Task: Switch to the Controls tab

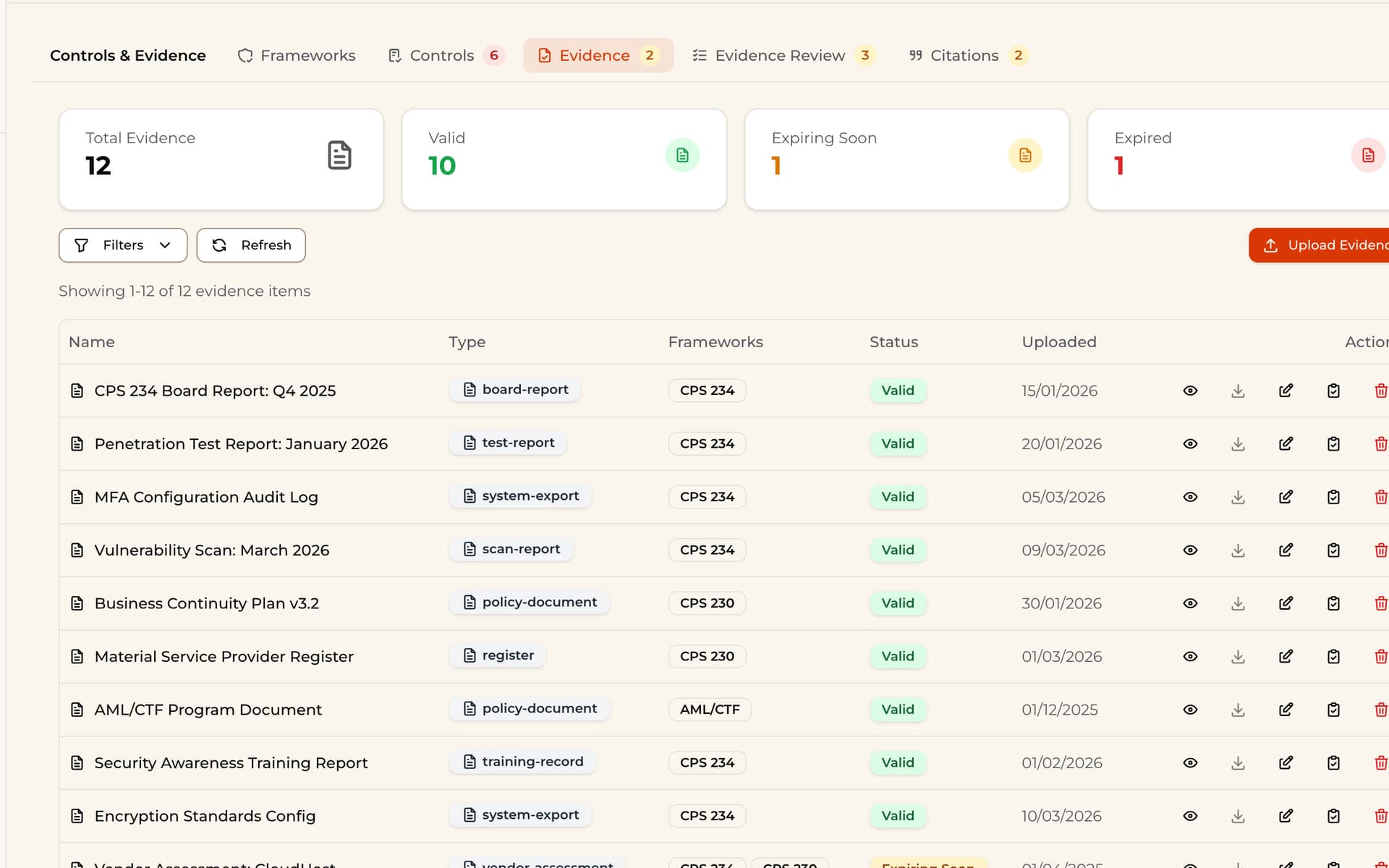Action: tap(446, 56)
